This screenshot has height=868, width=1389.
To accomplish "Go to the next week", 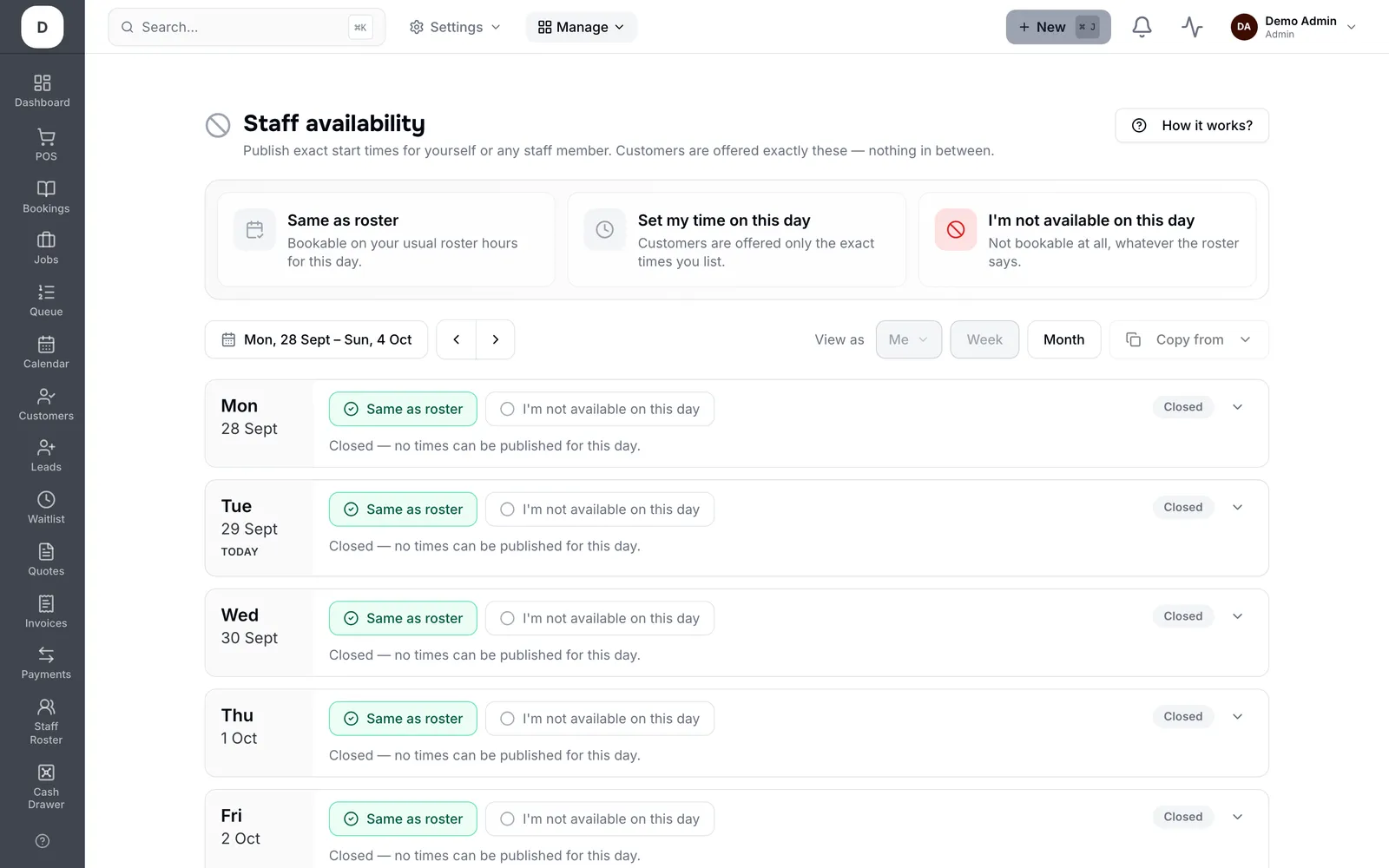I will coord(496,339).
